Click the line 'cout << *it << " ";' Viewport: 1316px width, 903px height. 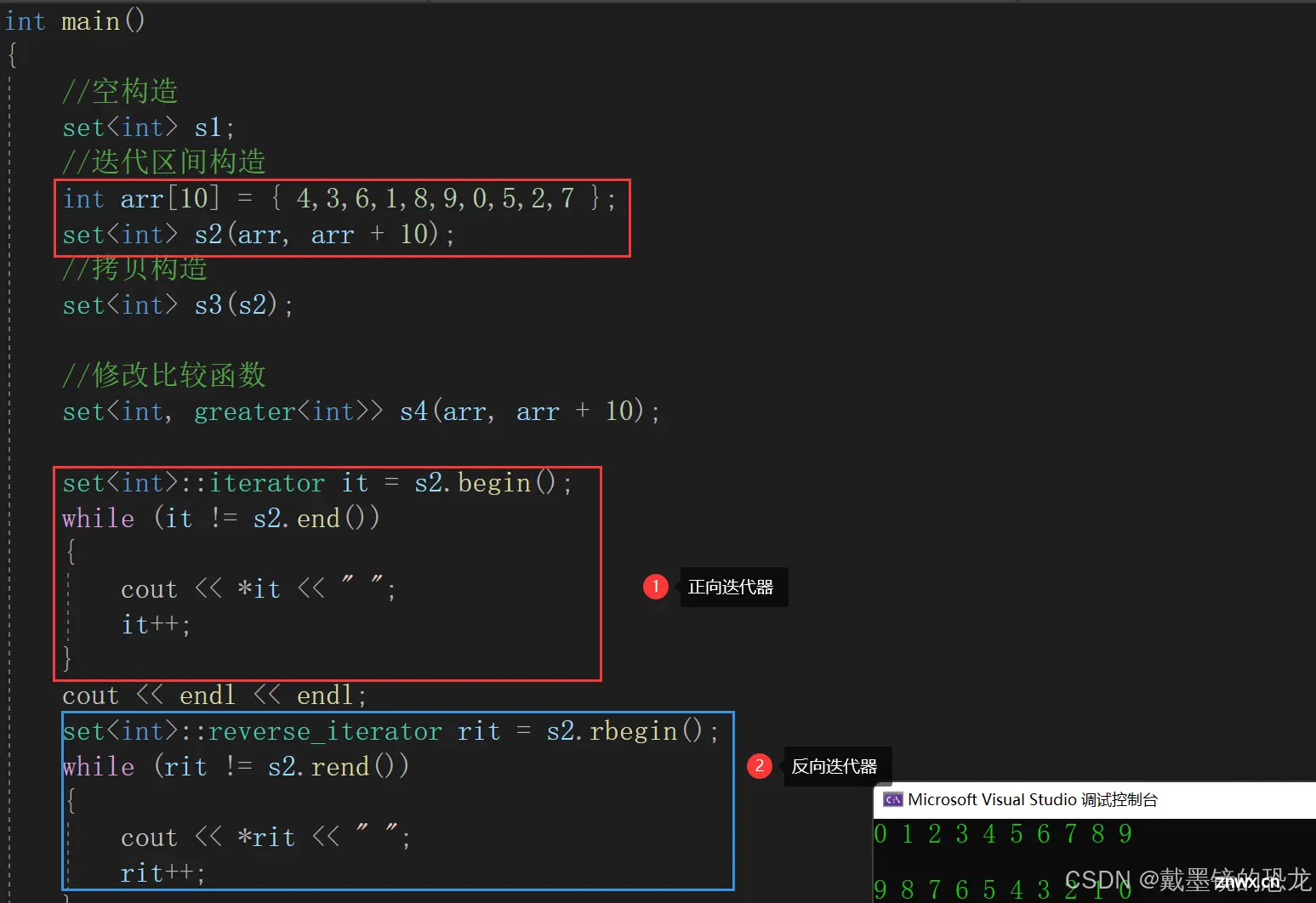point(258,589)
